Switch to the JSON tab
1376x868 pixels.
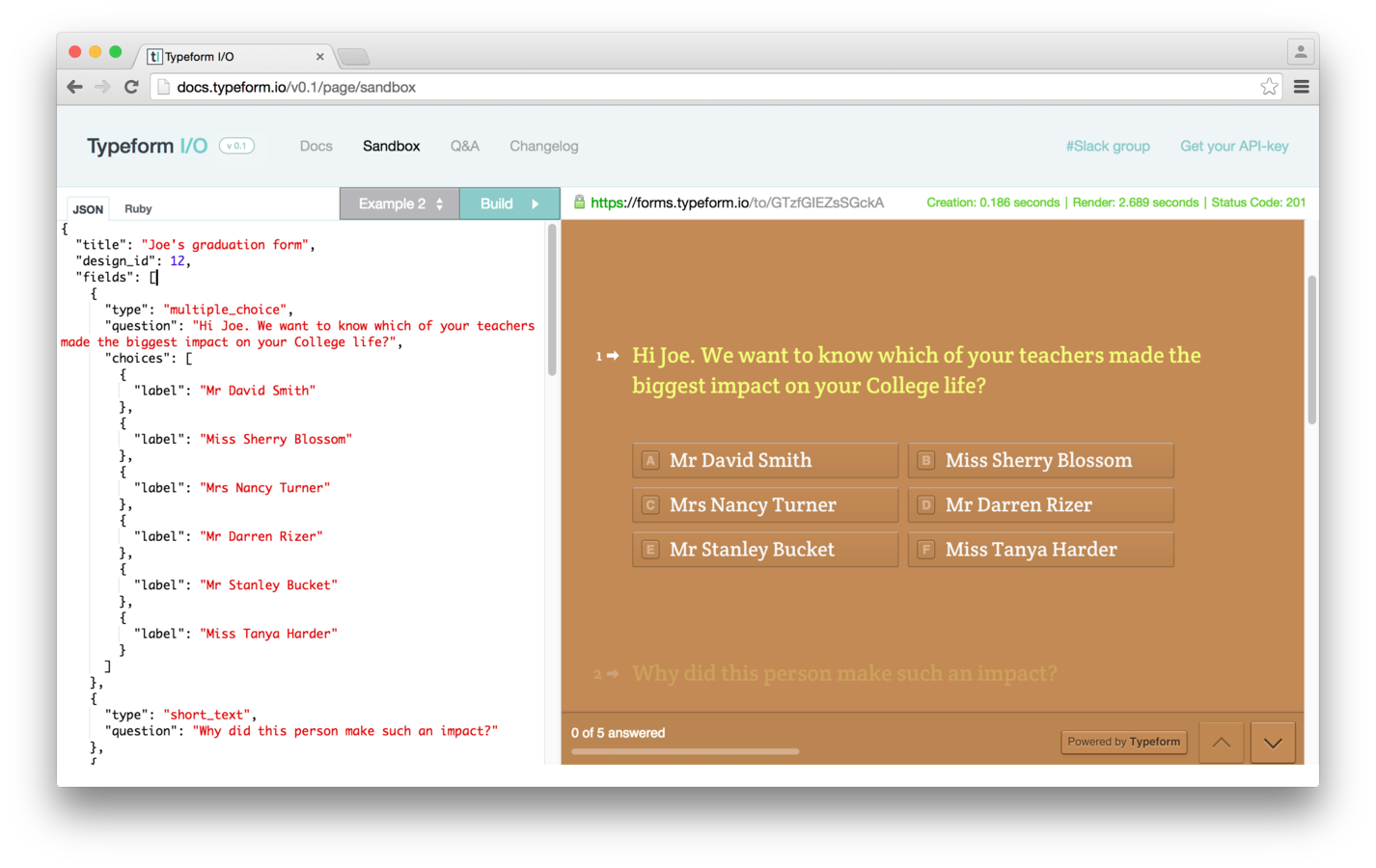88,209
